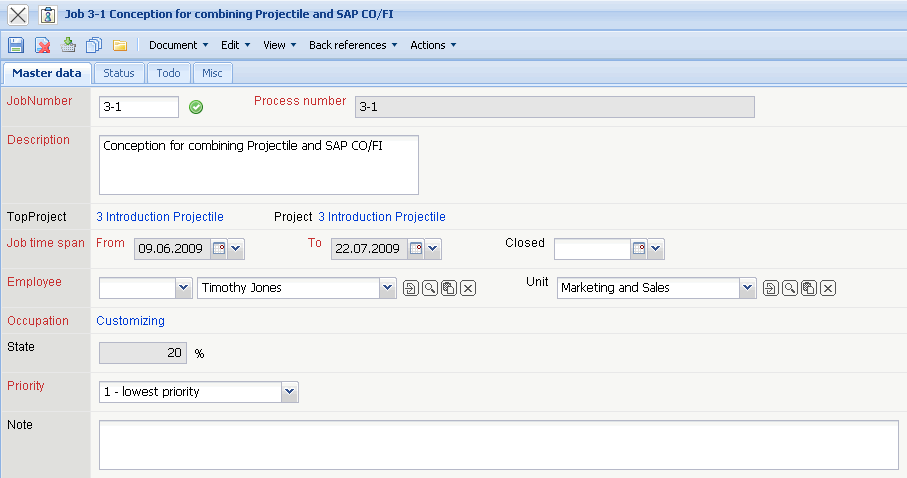Click the search magnifier next to Unit
907x478 pixels.
[x=789, y=288]
